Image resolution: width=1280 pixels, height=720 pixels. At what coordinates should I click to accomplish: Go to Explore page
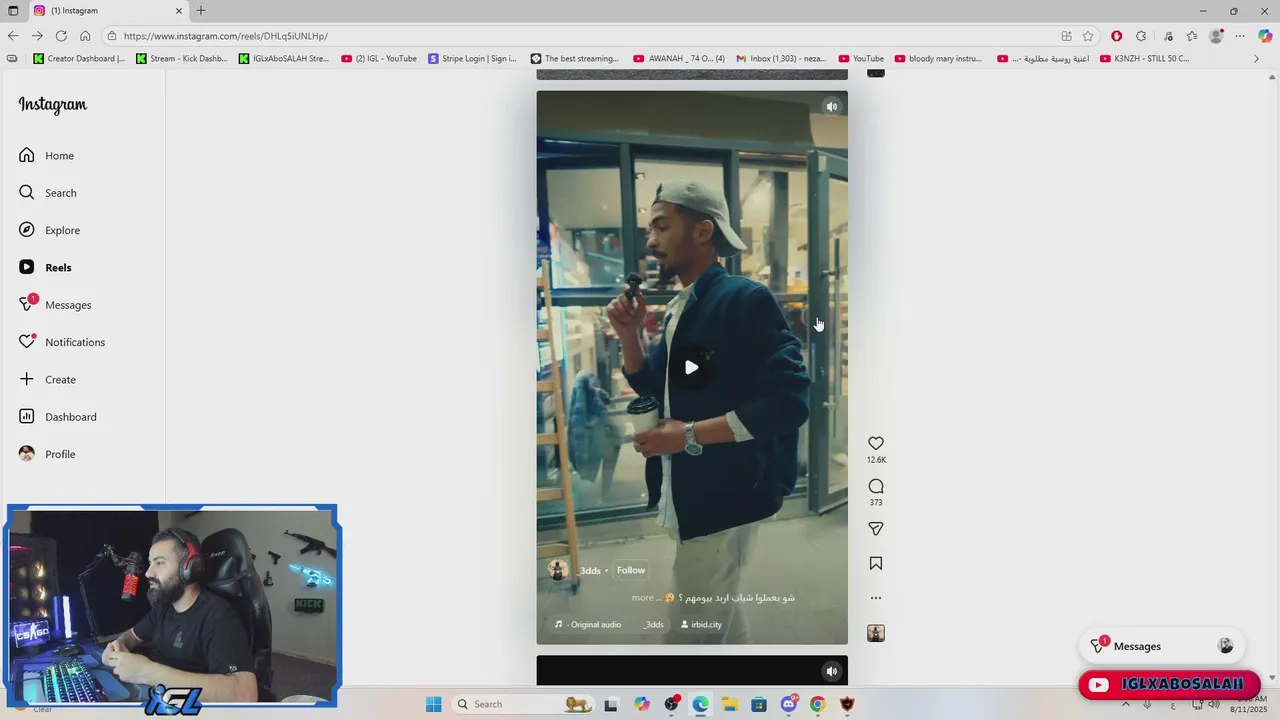tap(49, 230)
